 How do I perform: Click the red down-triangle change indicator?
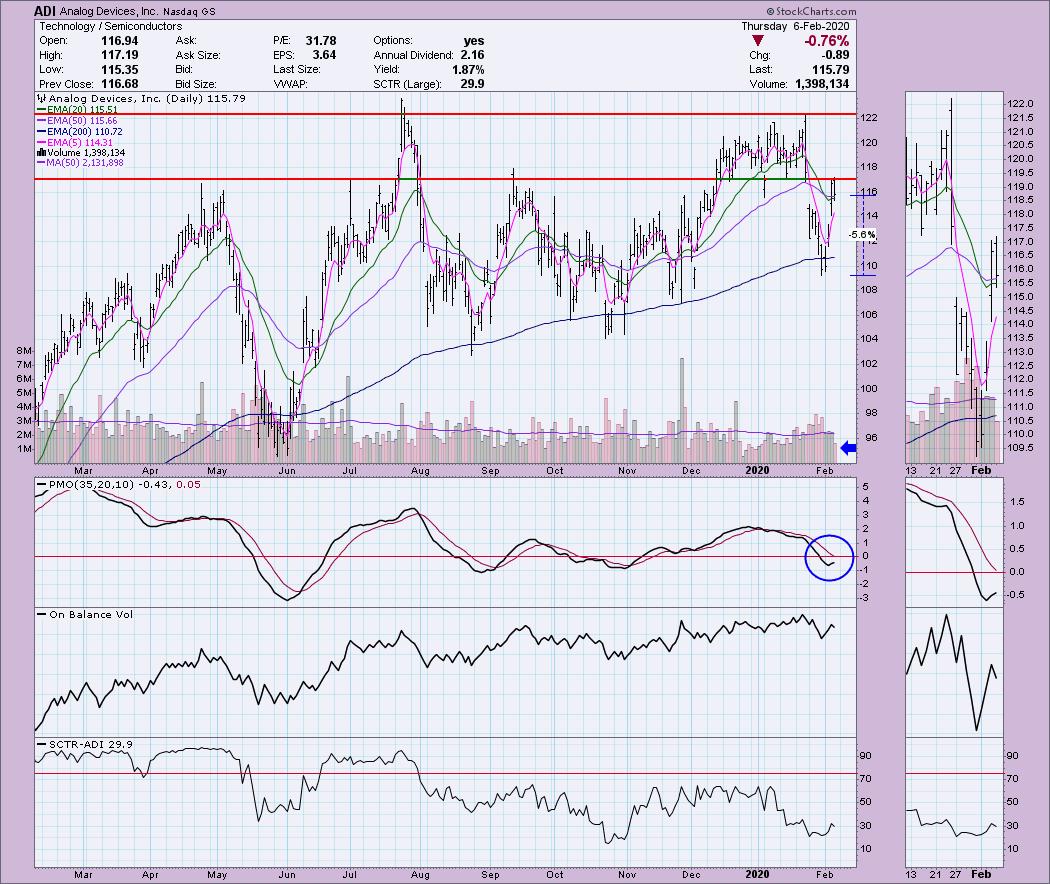(x=757, y=41)
